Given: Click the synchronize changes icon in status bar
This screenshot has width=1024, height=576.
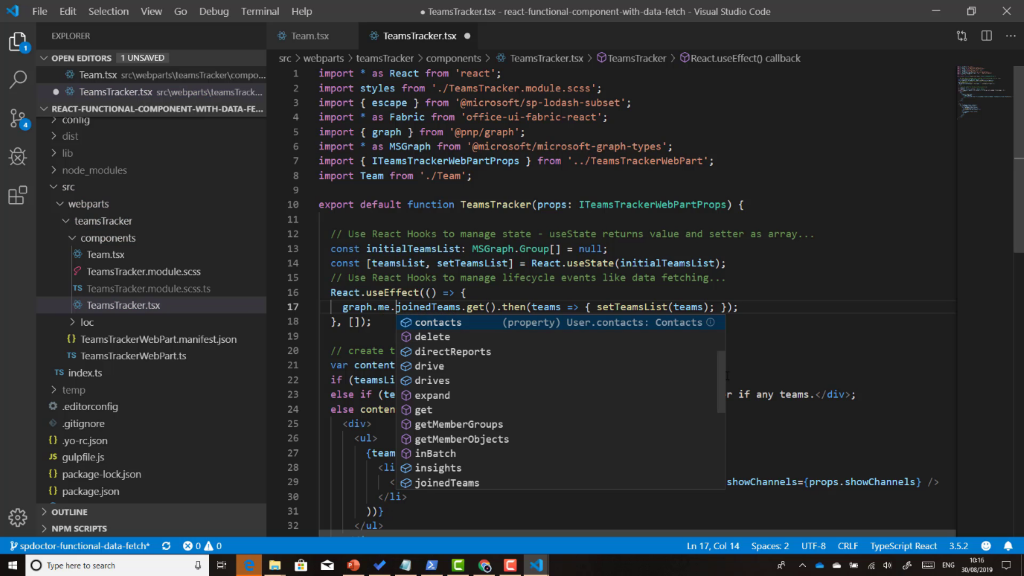Looking at the screenshot, I should (166, 546).
